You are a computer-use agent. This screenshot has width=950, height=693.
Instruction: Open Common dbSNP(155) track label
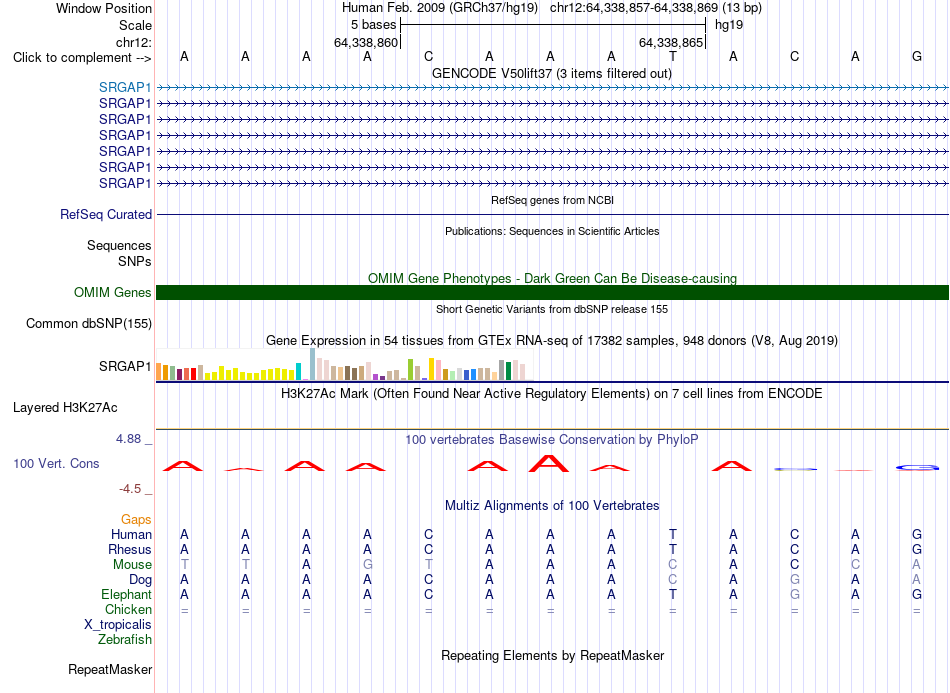(89, 323)
